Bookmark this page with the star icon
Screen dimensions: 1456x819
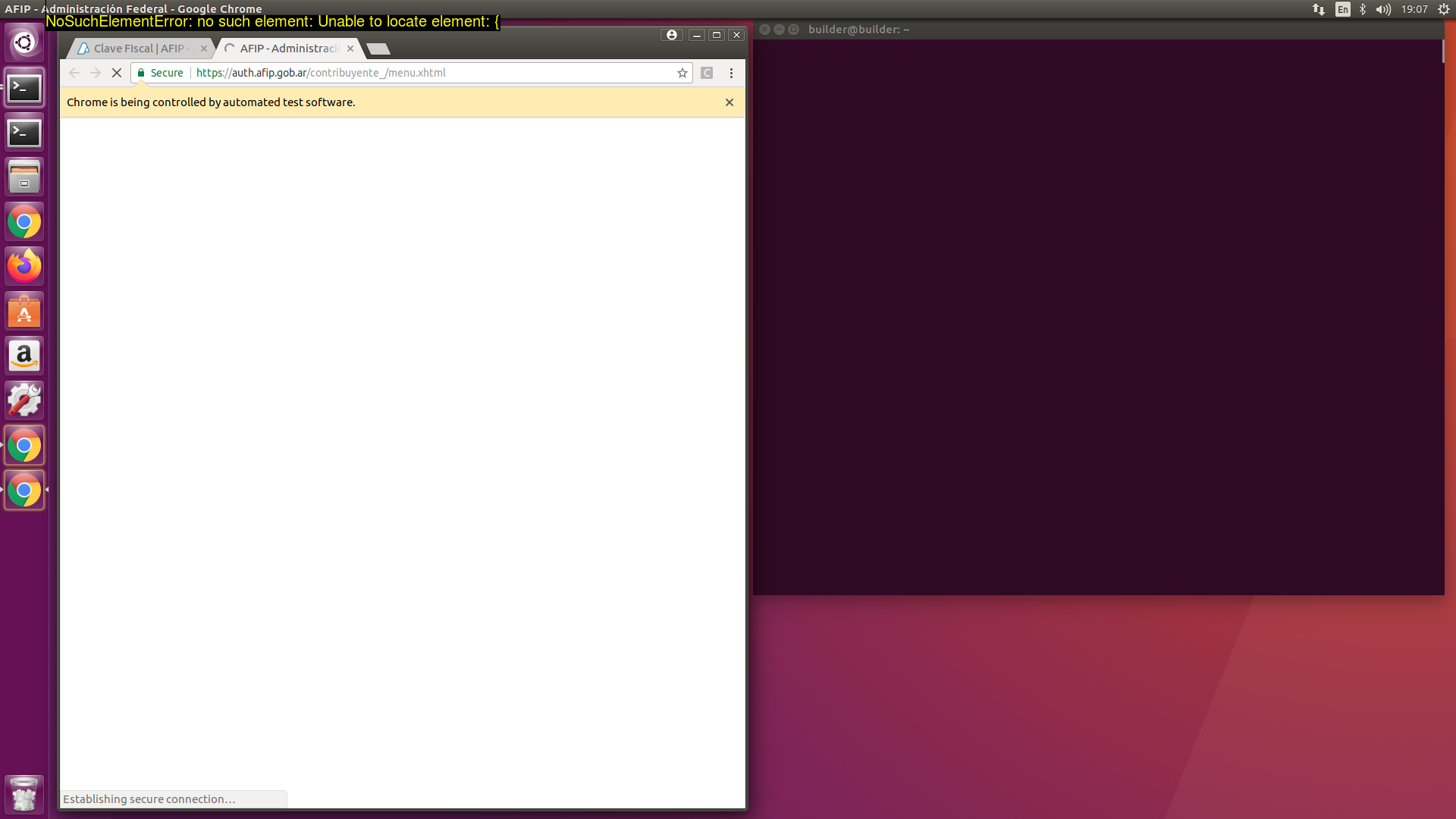pos(682,73)
